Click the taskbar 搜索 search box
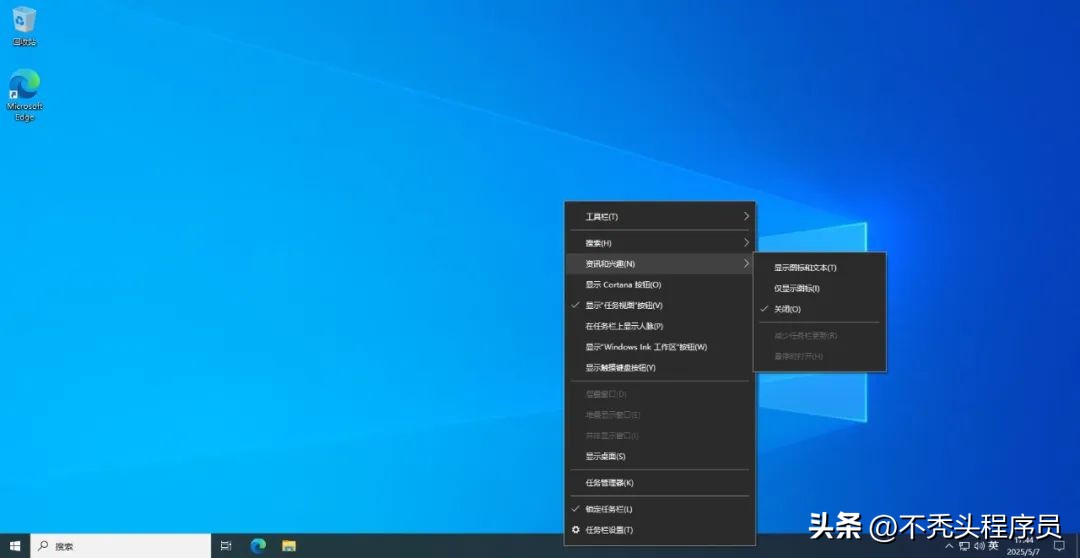The image size is (1080, 558). pos(120,546)
